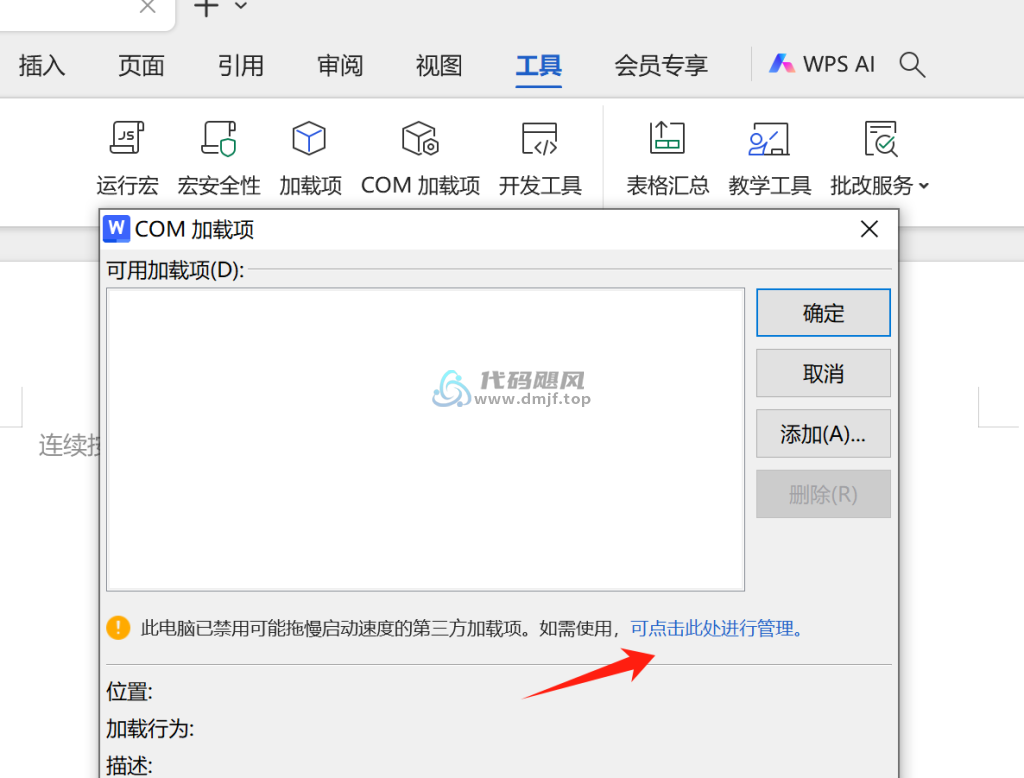
Task: Switch to the 审阅 tab
Action: [x=340, y=65]
